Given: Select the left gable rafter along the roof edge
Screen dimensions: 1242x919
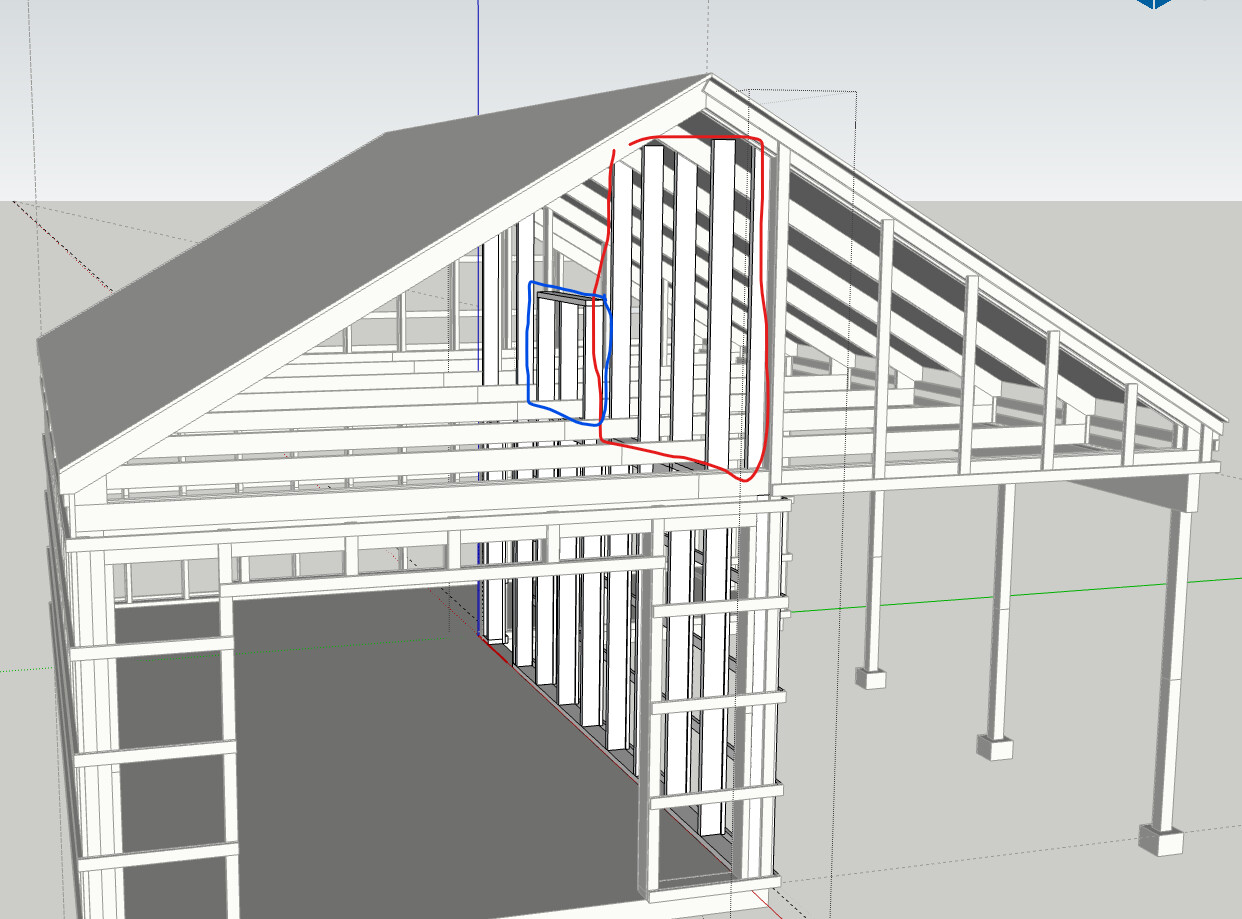Looking at the screenshot, I should (x=380, y=290).
